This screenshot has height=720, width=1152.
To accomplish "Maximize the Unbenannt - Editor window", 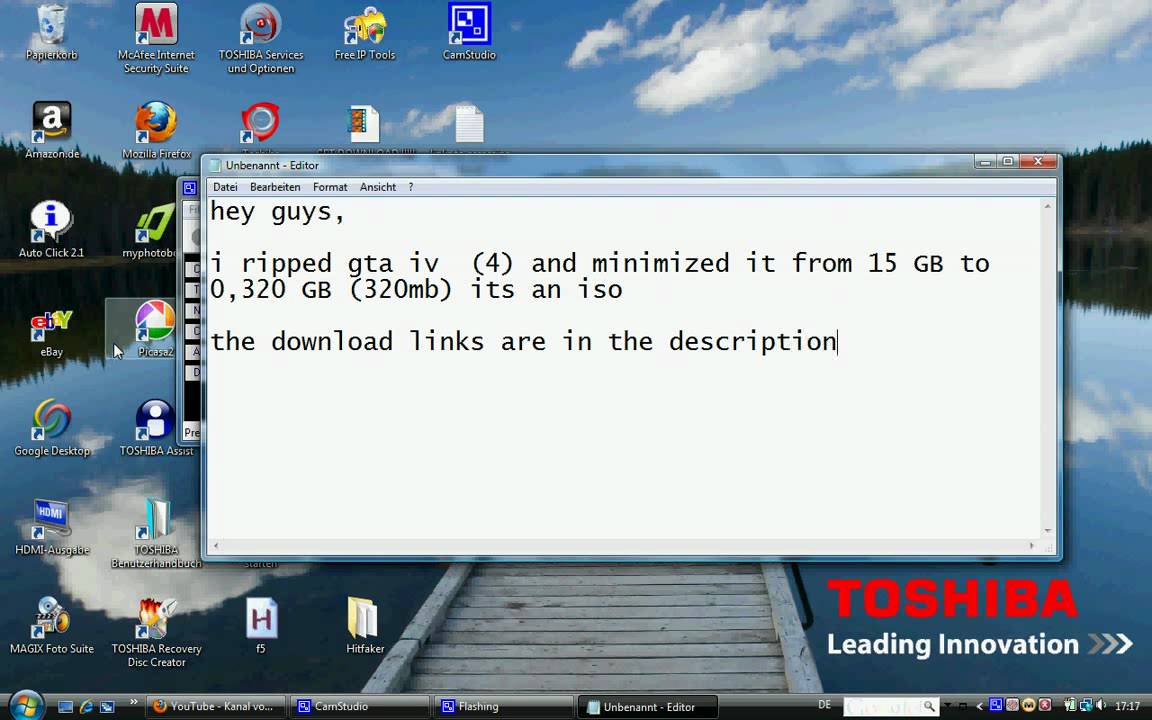I will [x=1008, y=162].
